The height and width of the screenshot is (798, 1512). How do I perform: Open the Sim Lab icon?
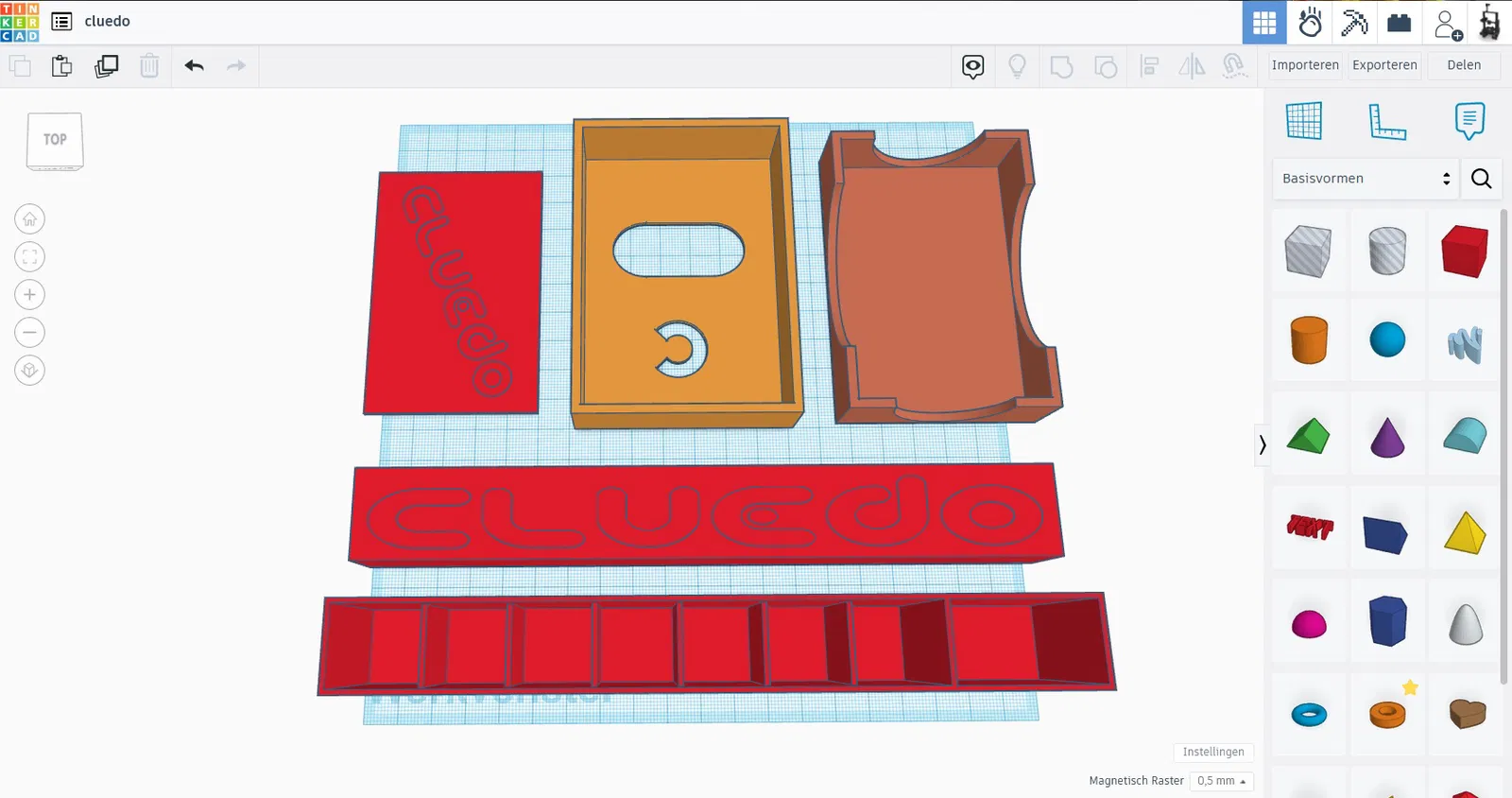tap(1310, 22)
